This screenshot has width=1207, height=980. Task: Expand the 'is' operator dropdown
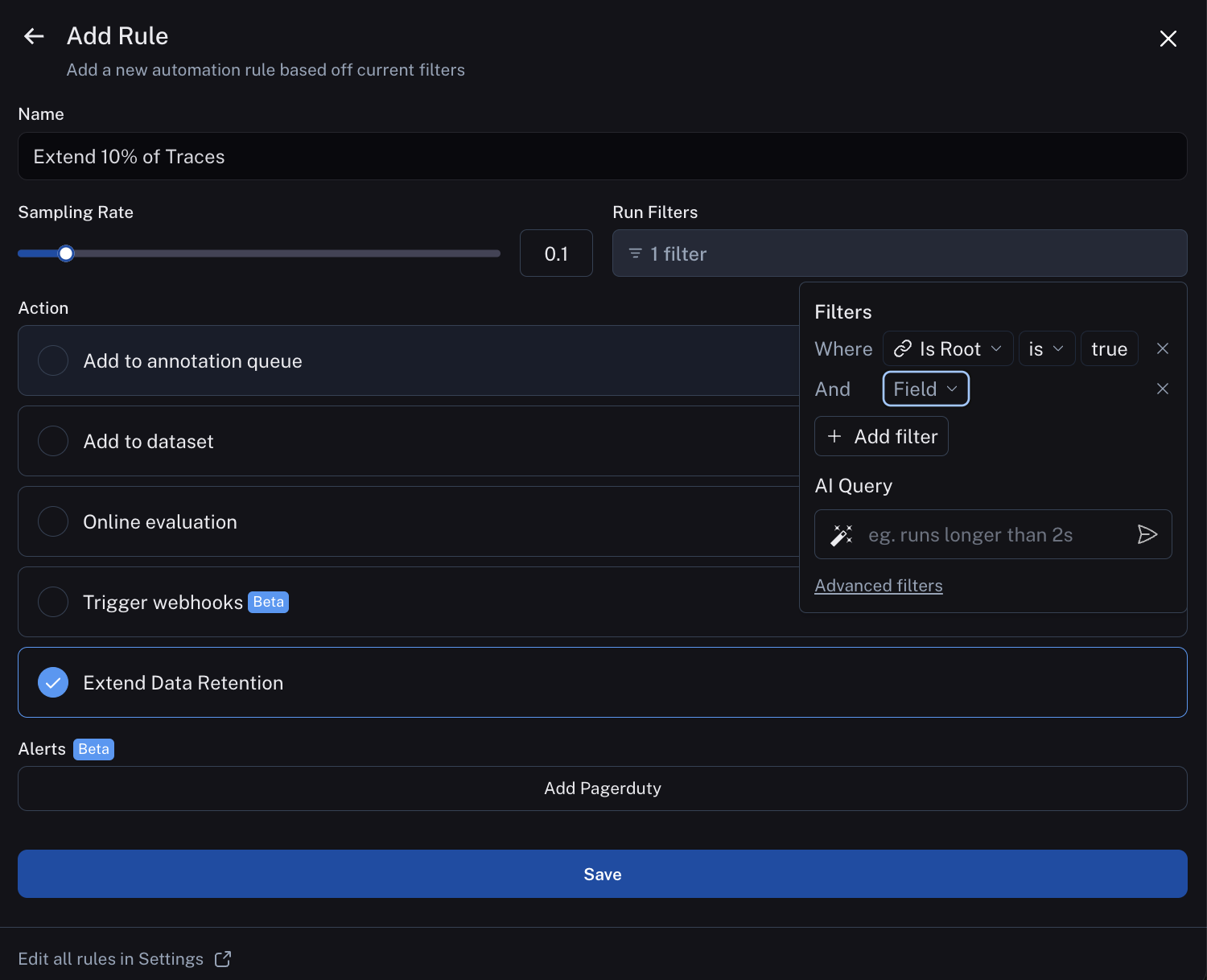point(1046,348)
